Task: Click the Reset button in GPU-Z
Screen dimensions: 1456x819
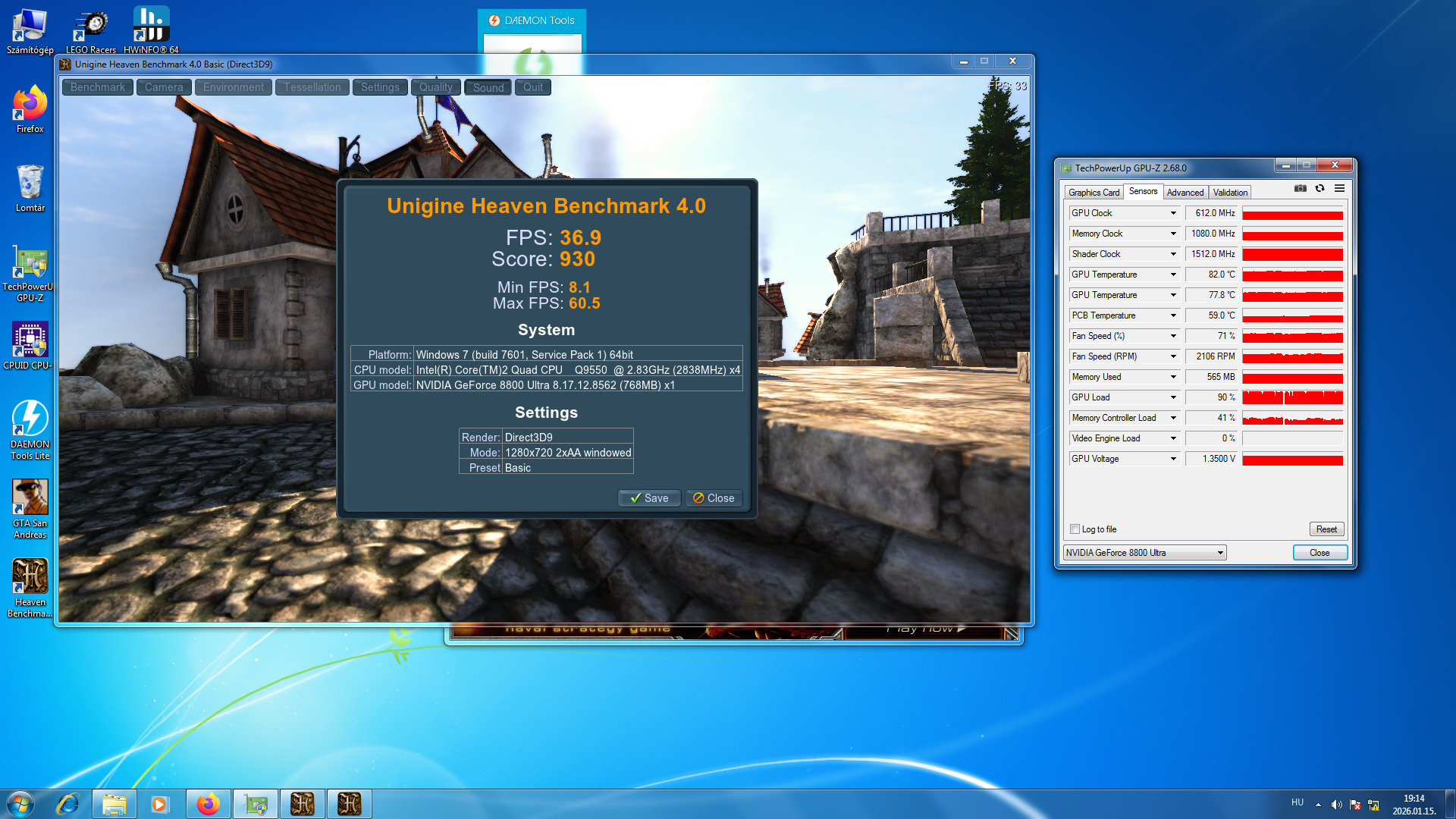Action: pyautogui.click(x=1326, y=529)
